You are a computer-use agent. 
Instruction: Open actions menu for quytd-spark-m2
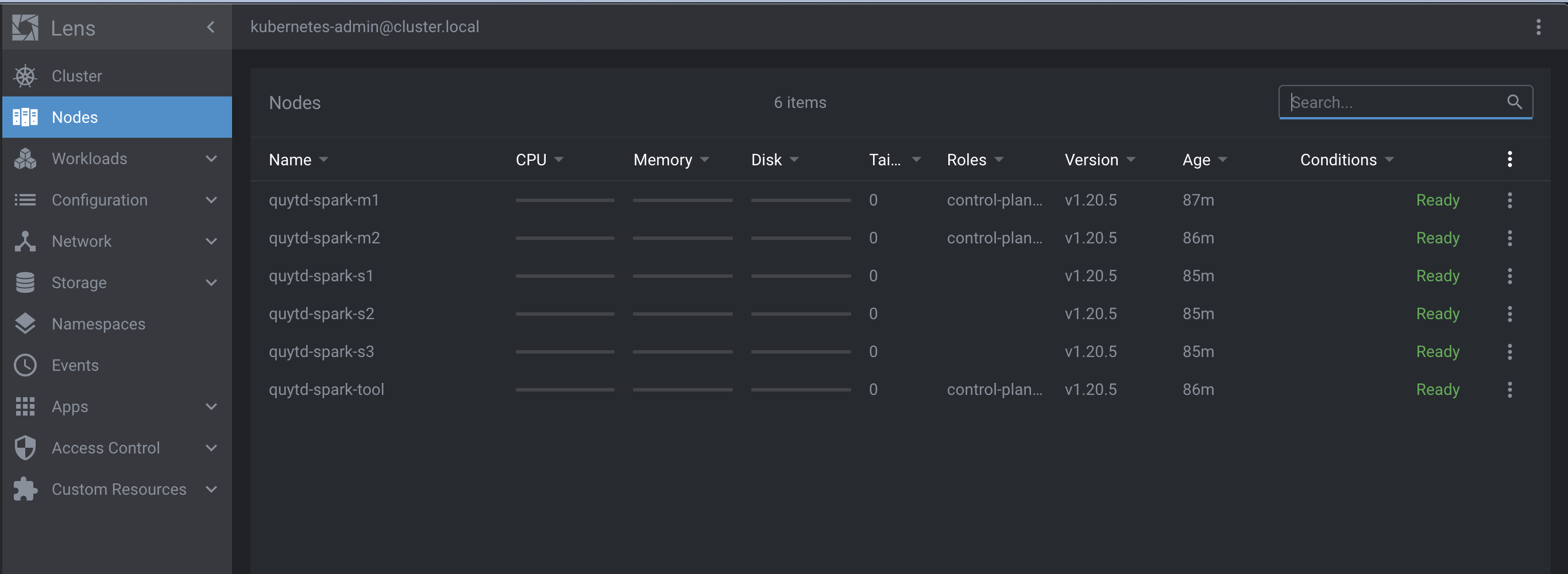pos(1509,238)
